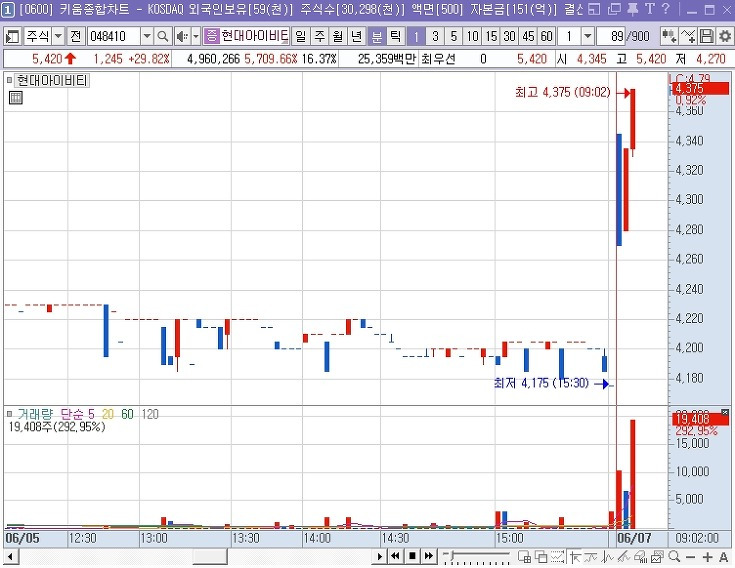The height and width of the screenshot is (568, 735).
Task: Open the stock code search magnifier
Action: click(163, 36)
